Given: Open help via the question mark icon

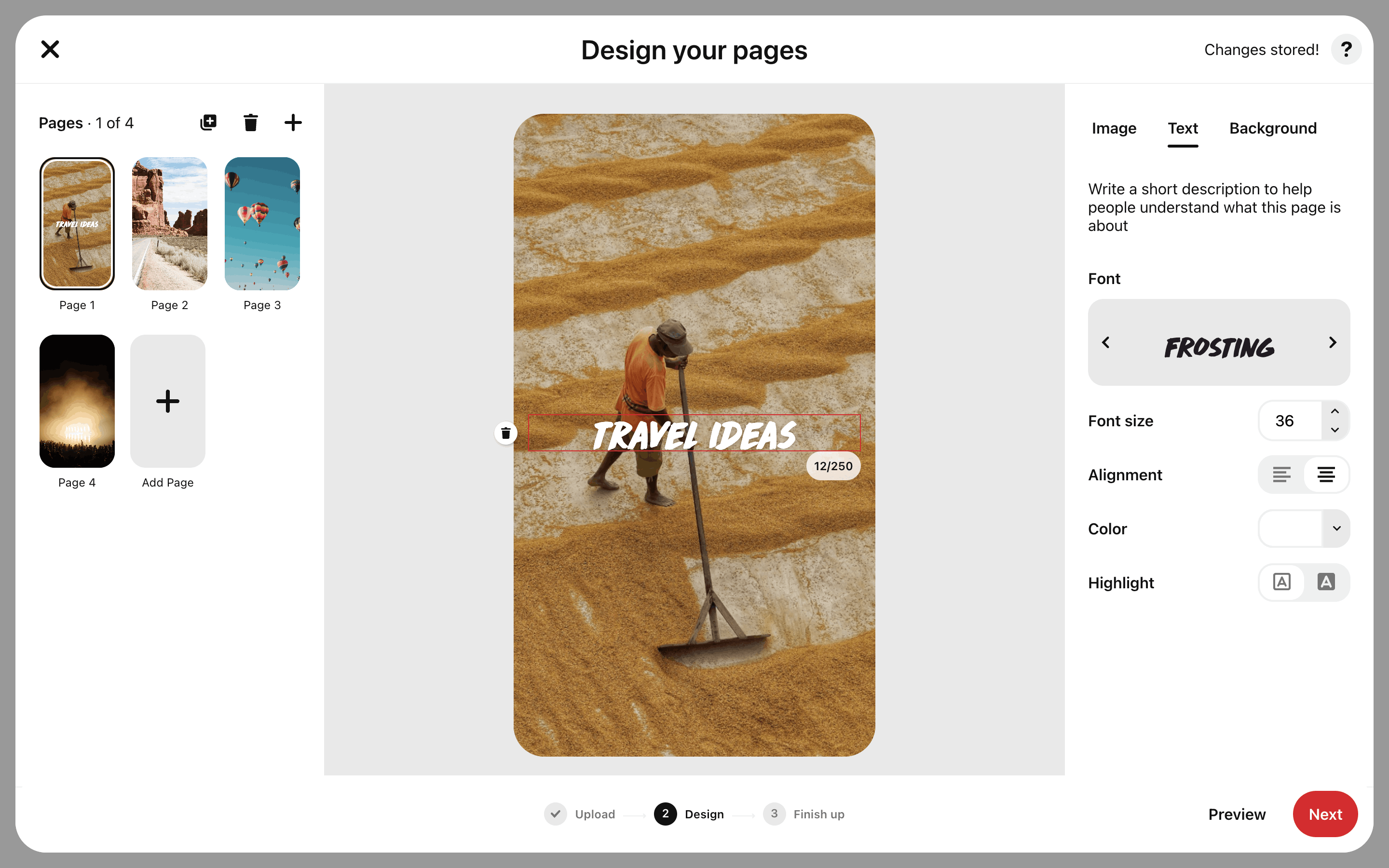Looking at the screenshot, I should coord(1346,50).
